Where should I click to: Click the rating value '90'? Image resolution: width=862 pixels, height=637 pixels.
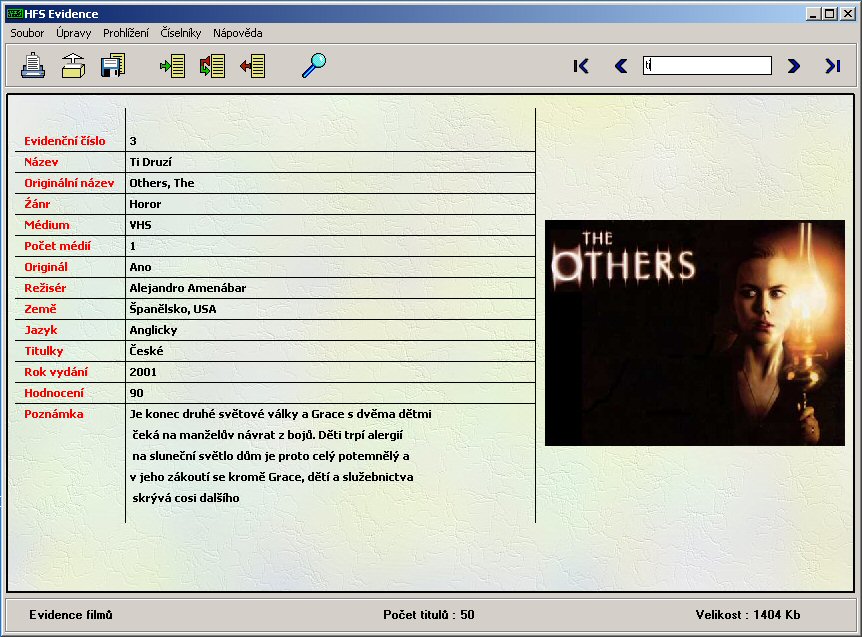click(136, 393)
